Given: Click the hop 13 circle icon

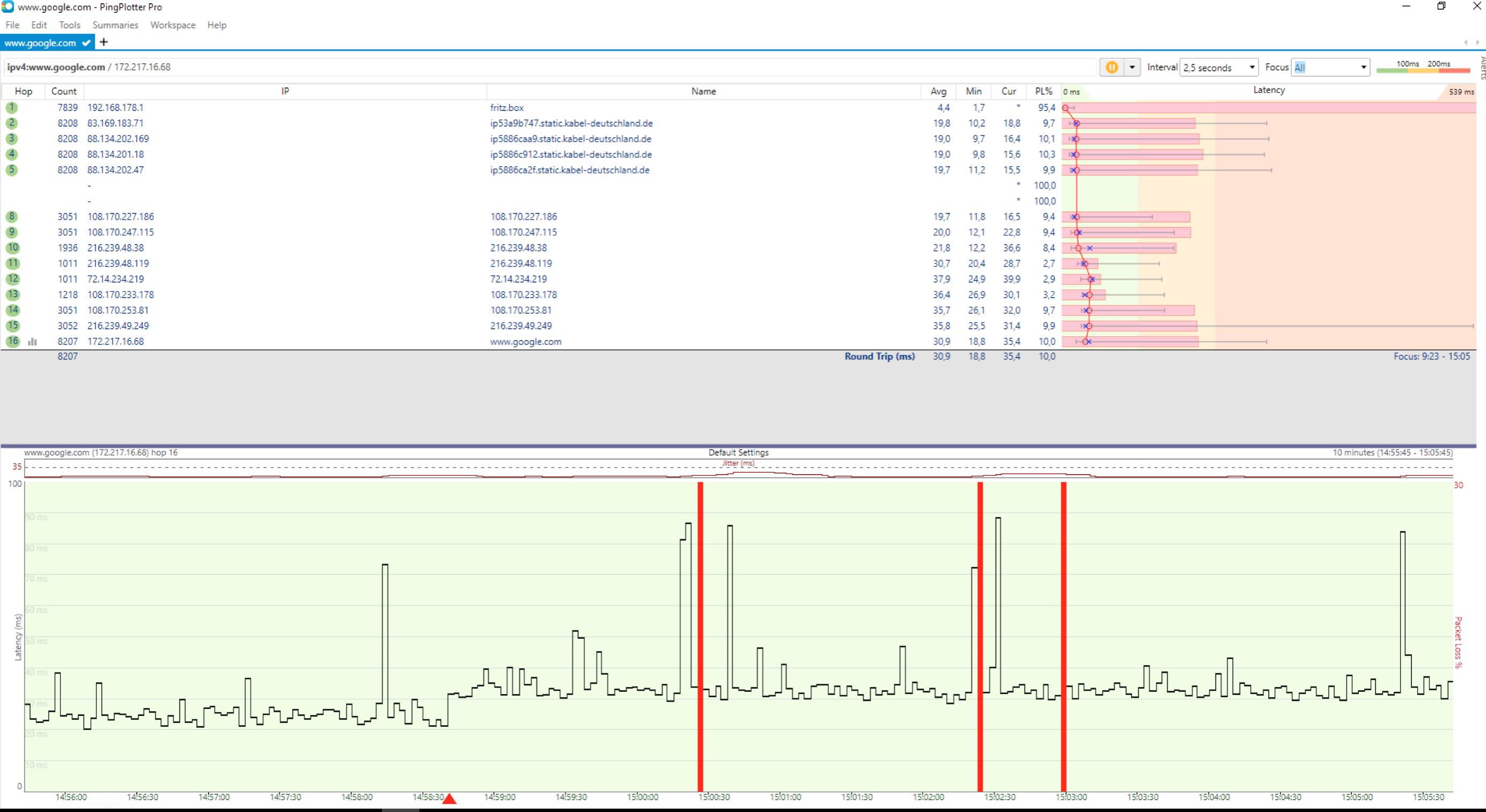Looking at the screenshot, I should click(12, 294).
